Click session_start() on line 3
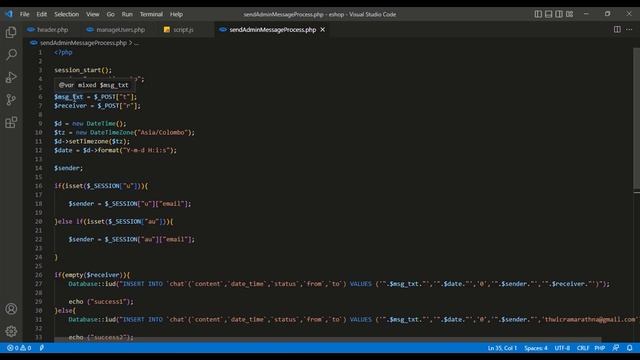The image size is (640, 360). [83, 70]
